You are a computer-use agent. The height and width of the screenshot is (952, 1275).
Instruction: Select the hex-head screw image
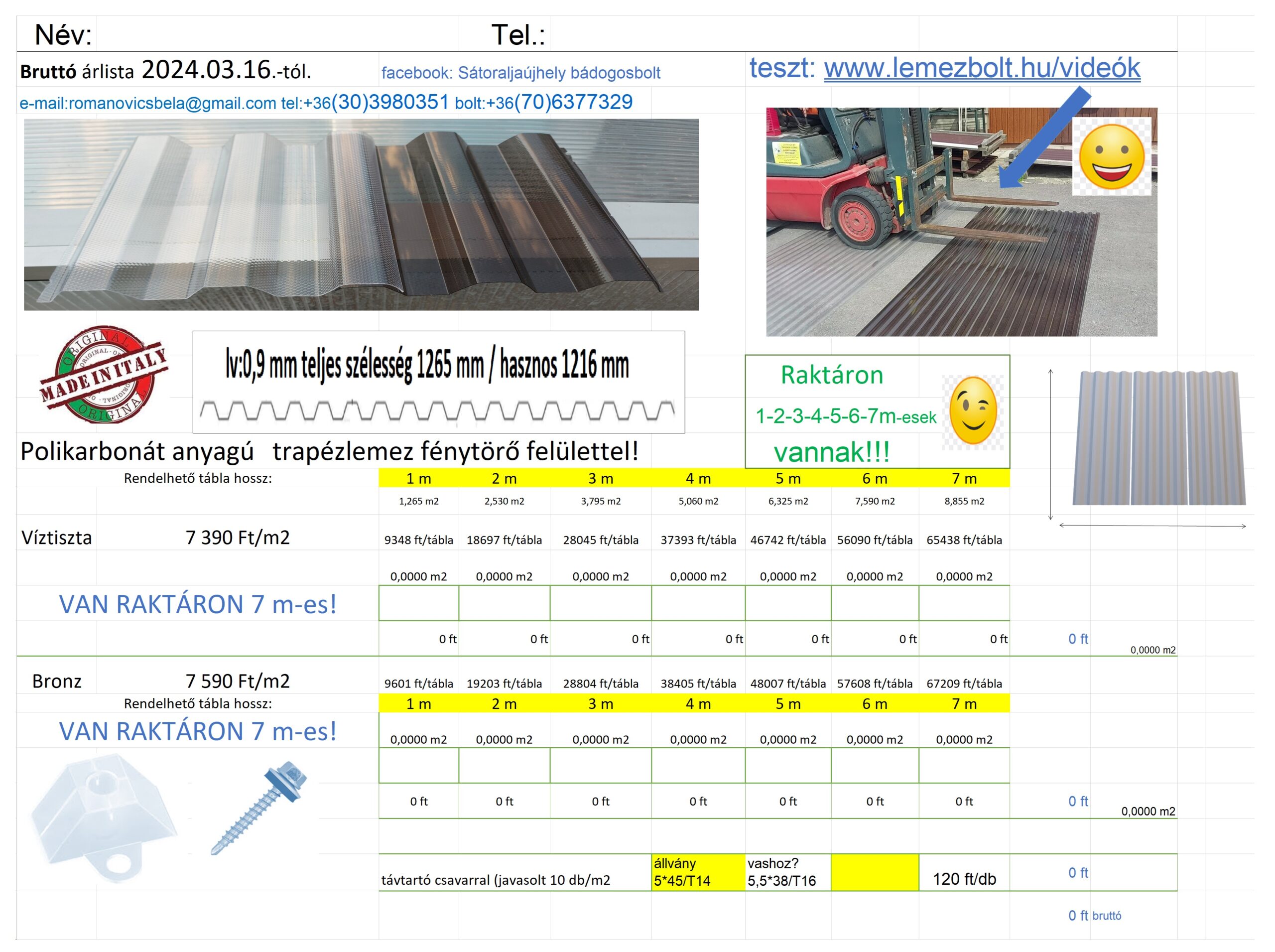pos(259,808)
